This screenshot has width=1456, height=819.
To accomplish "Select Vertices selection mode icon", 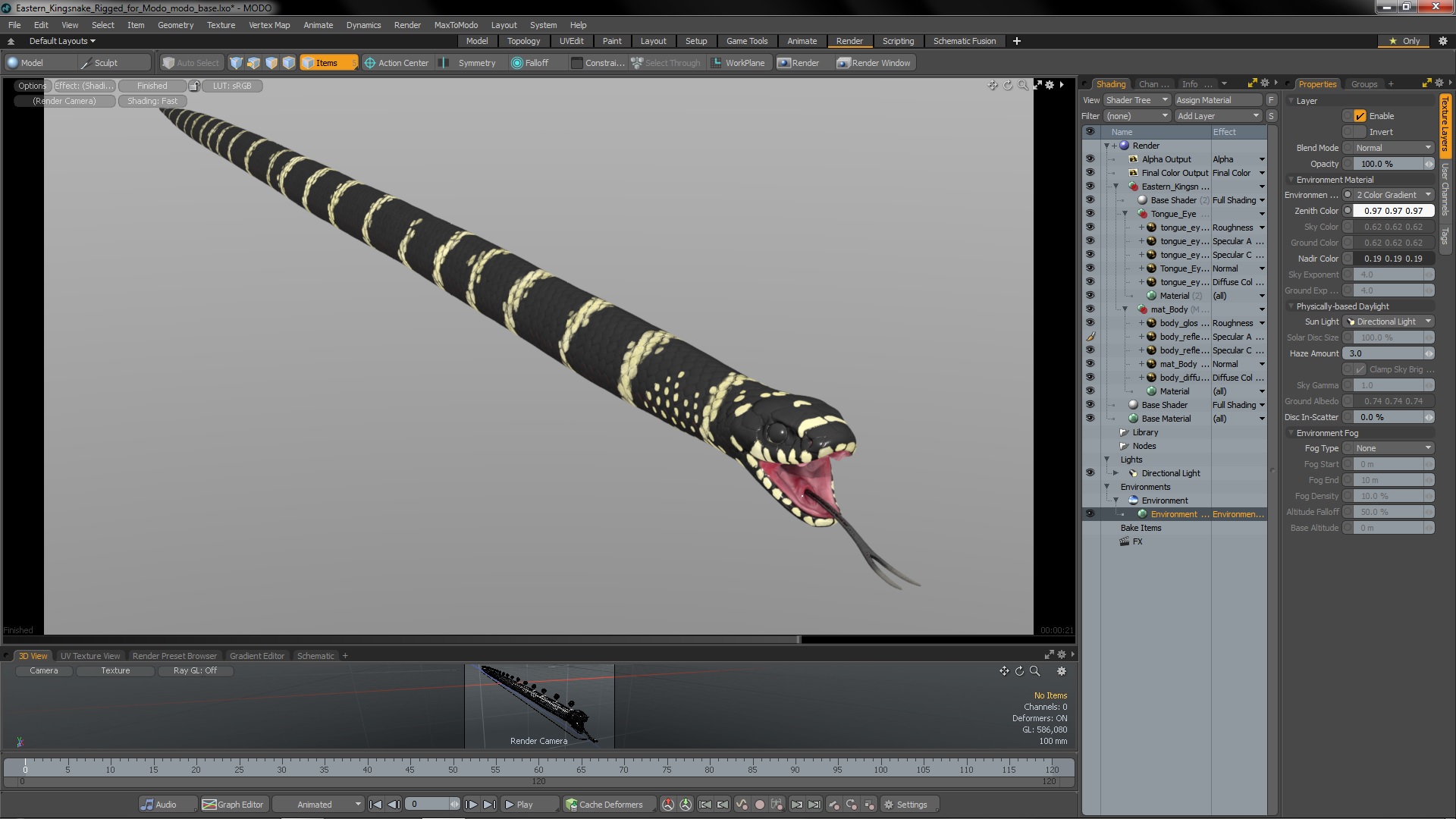I will [236, 63].
